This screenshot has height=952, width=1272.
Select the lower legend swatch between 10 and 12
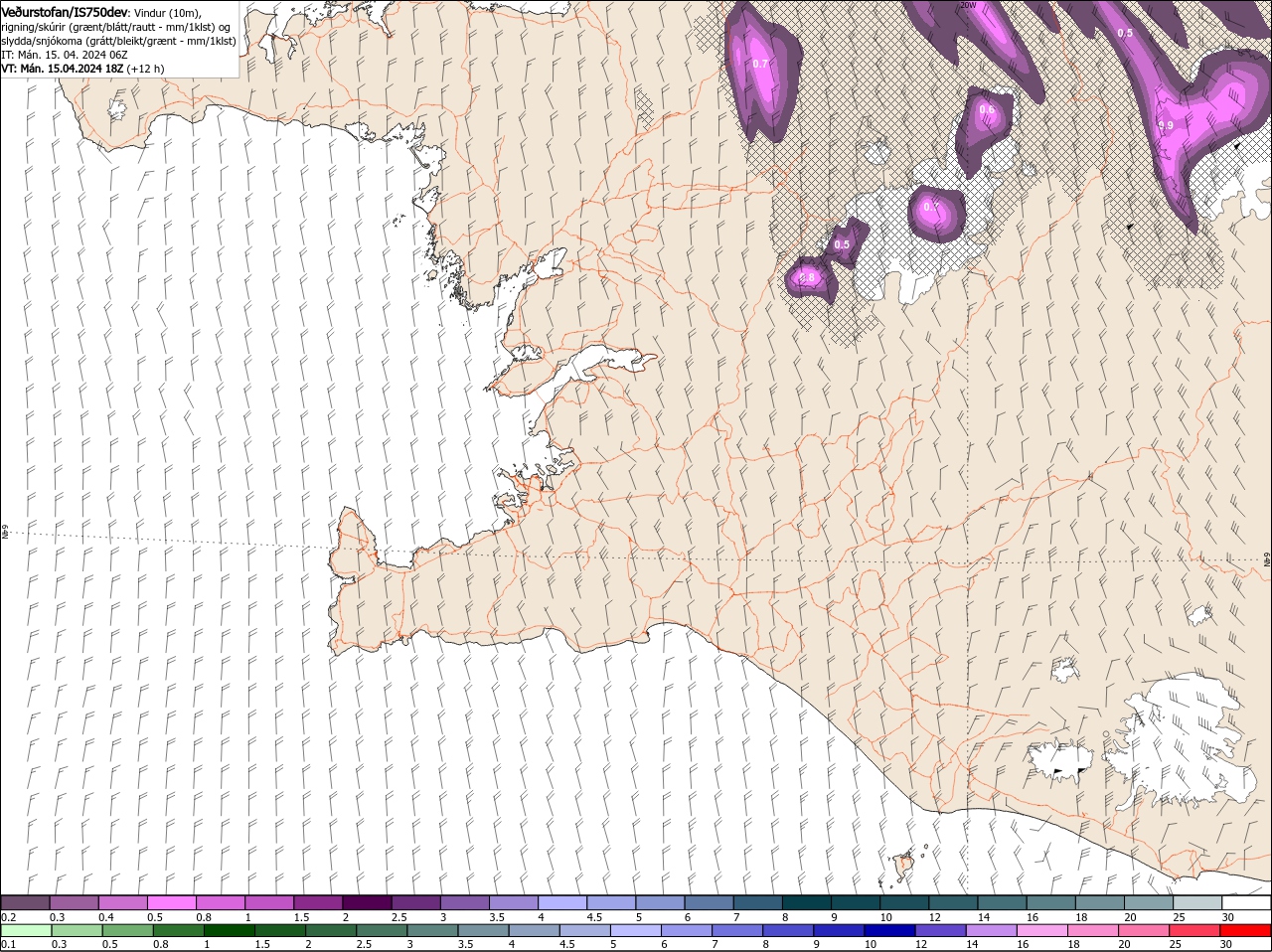tap(889, 930)
